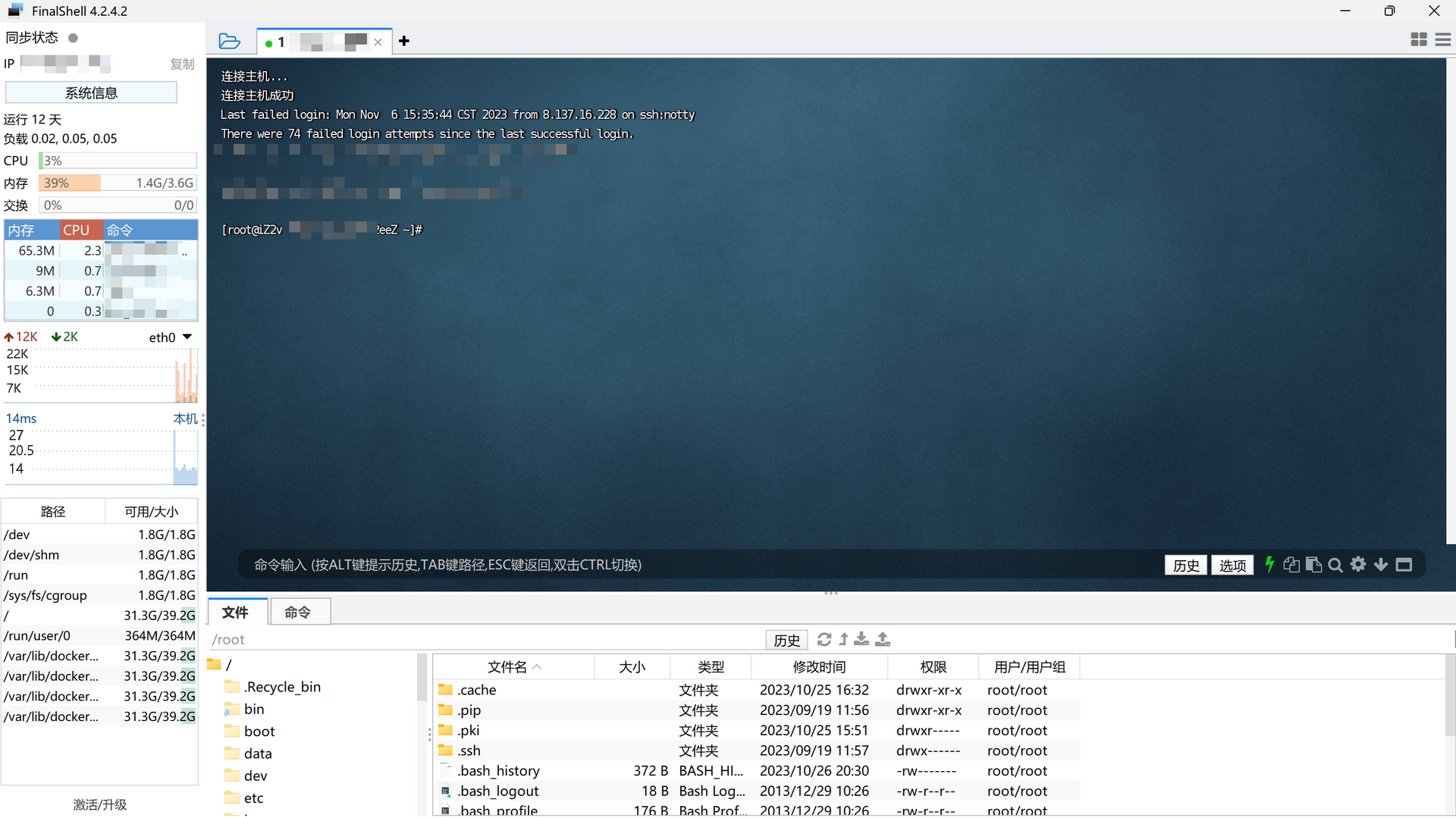
Task: Click the upload file icon
Action: click(883, 639)
